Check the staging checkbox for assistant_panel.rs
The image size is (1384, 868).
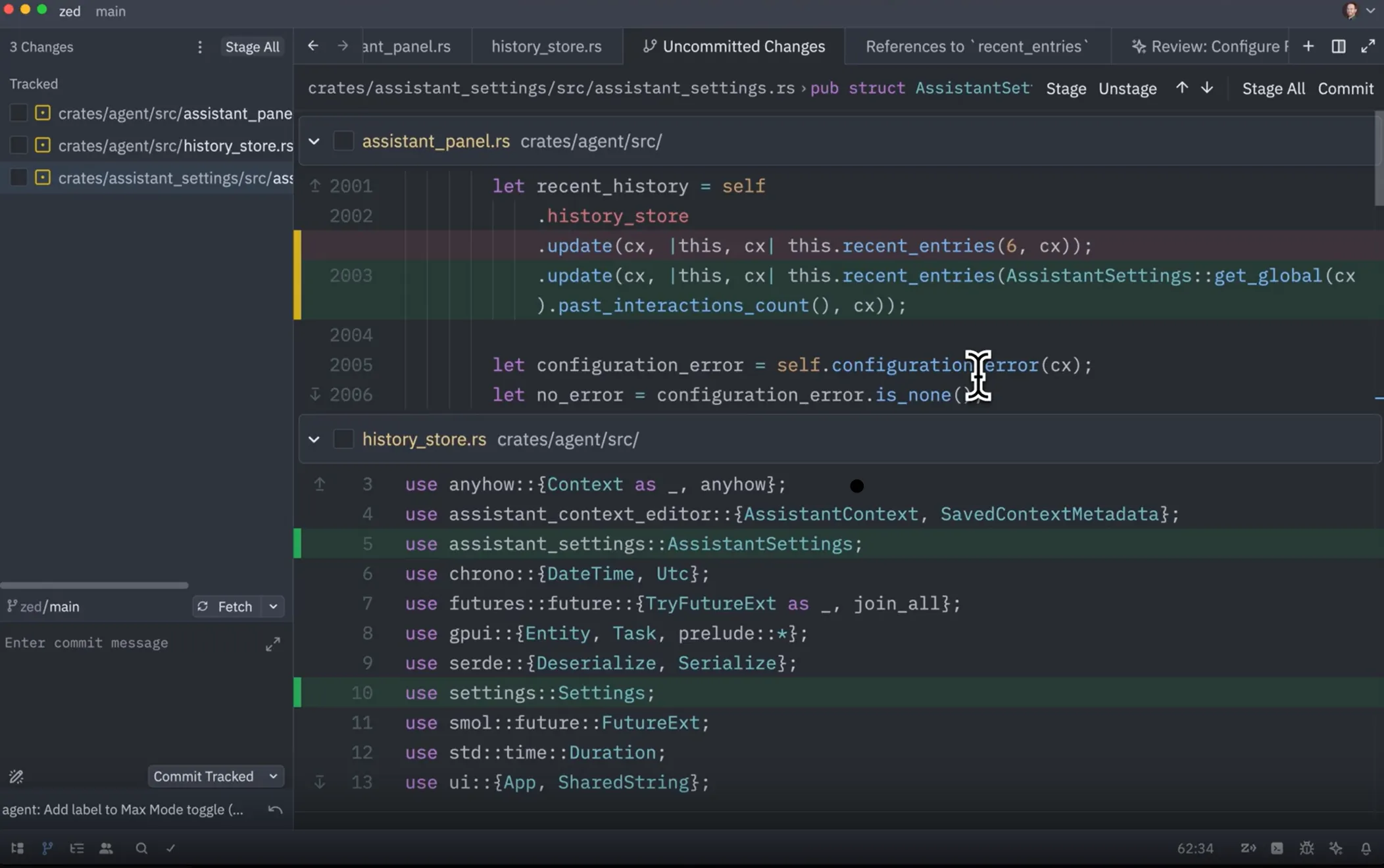pyautogui.click(x=343, y=141)
